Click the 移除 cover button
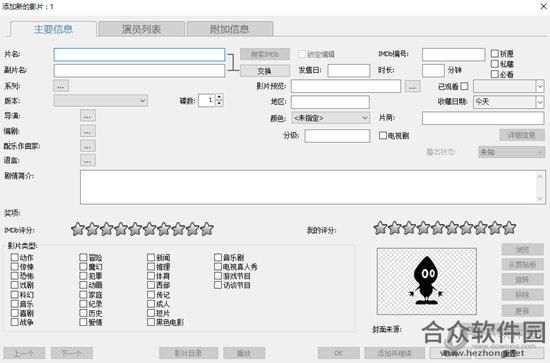 (x=523, y=295)
